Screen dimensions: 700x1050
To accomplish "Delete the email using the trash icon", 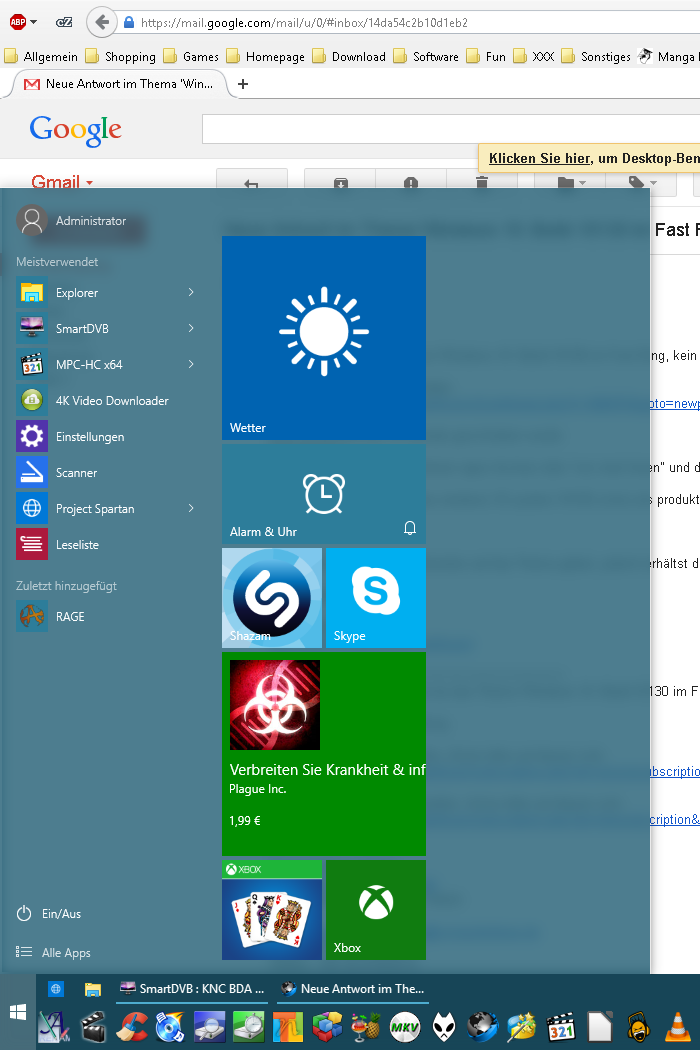I will click(x=482, y=181).
